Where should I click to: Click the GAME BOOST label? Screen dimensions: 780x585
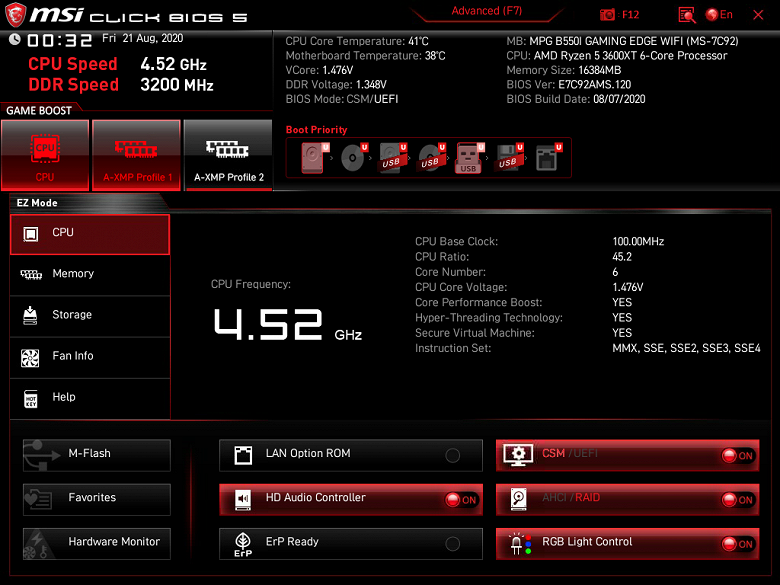(39, 110)
